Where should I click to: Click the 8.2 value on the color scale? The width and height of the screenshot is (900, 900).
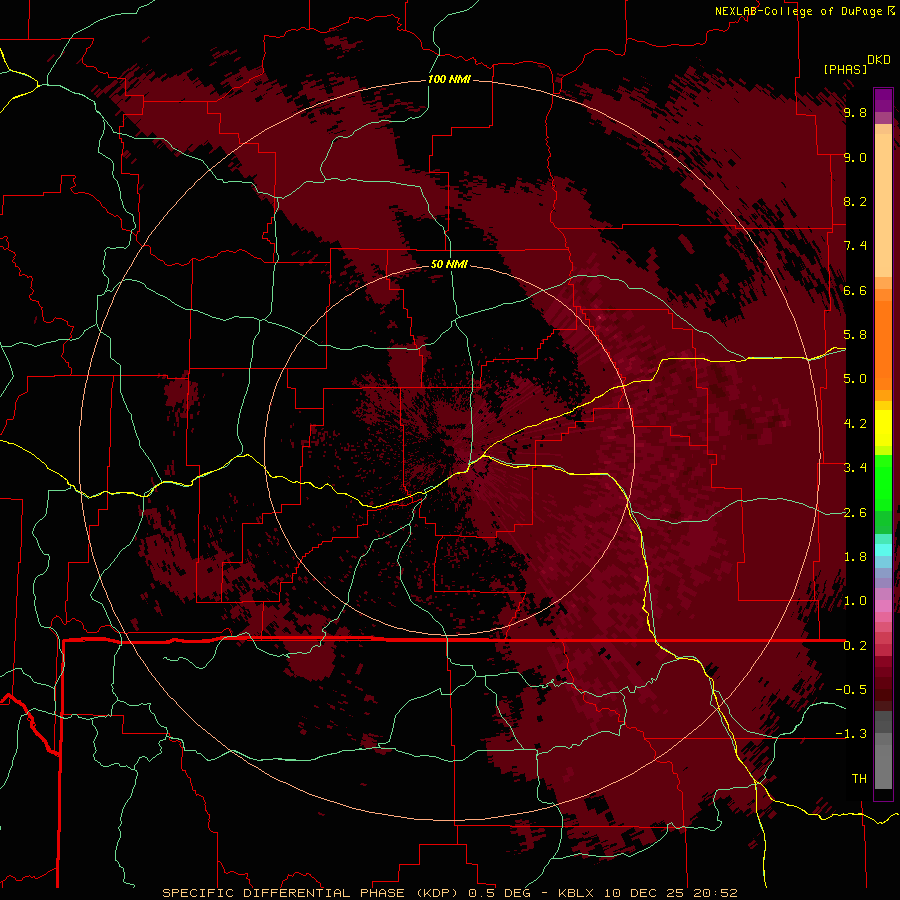pos(855,201)
